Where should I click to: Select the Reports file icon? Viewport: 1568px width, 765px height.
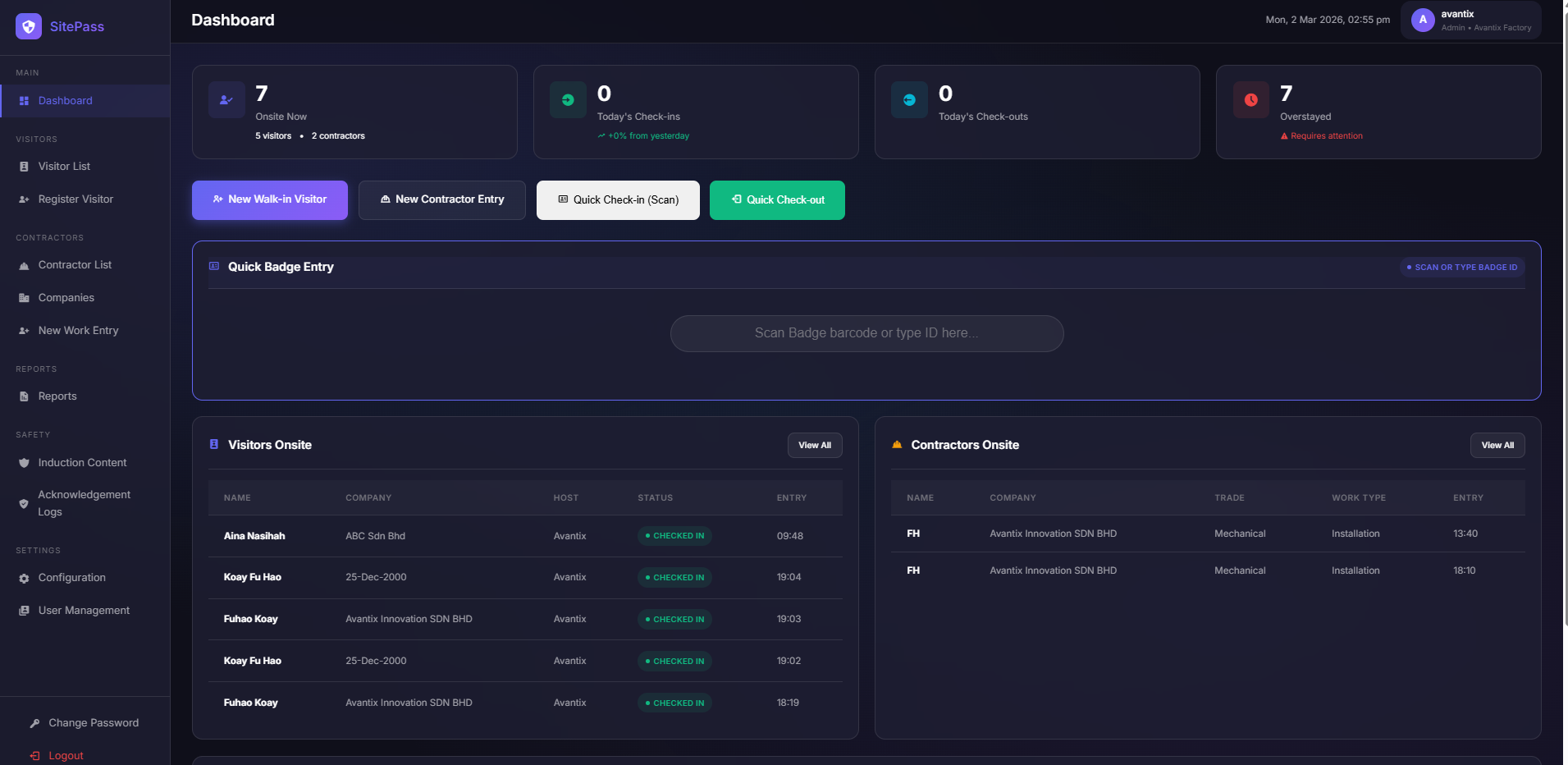coord(23,396)
